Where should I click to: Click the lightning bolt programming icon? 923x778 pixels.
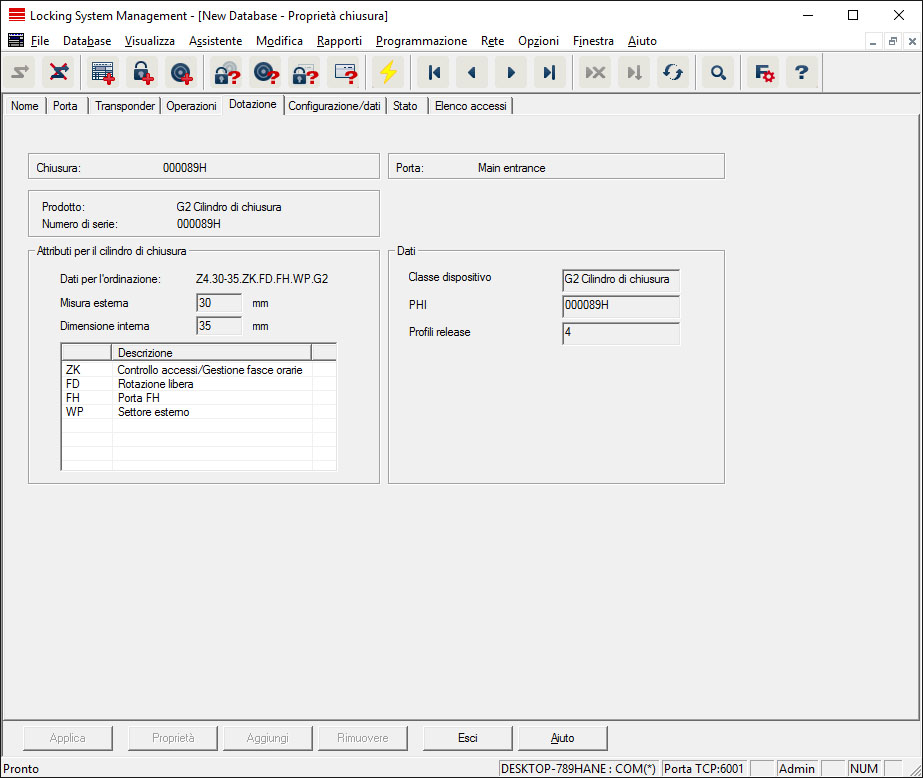(387, 73)
